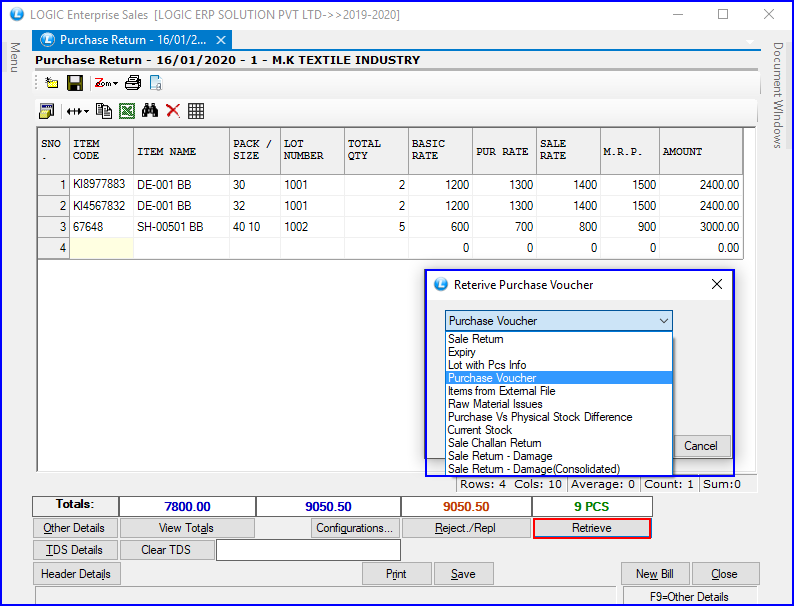Click the Reject./Repl button
The image size is (794, 606).
click(465, 528)
